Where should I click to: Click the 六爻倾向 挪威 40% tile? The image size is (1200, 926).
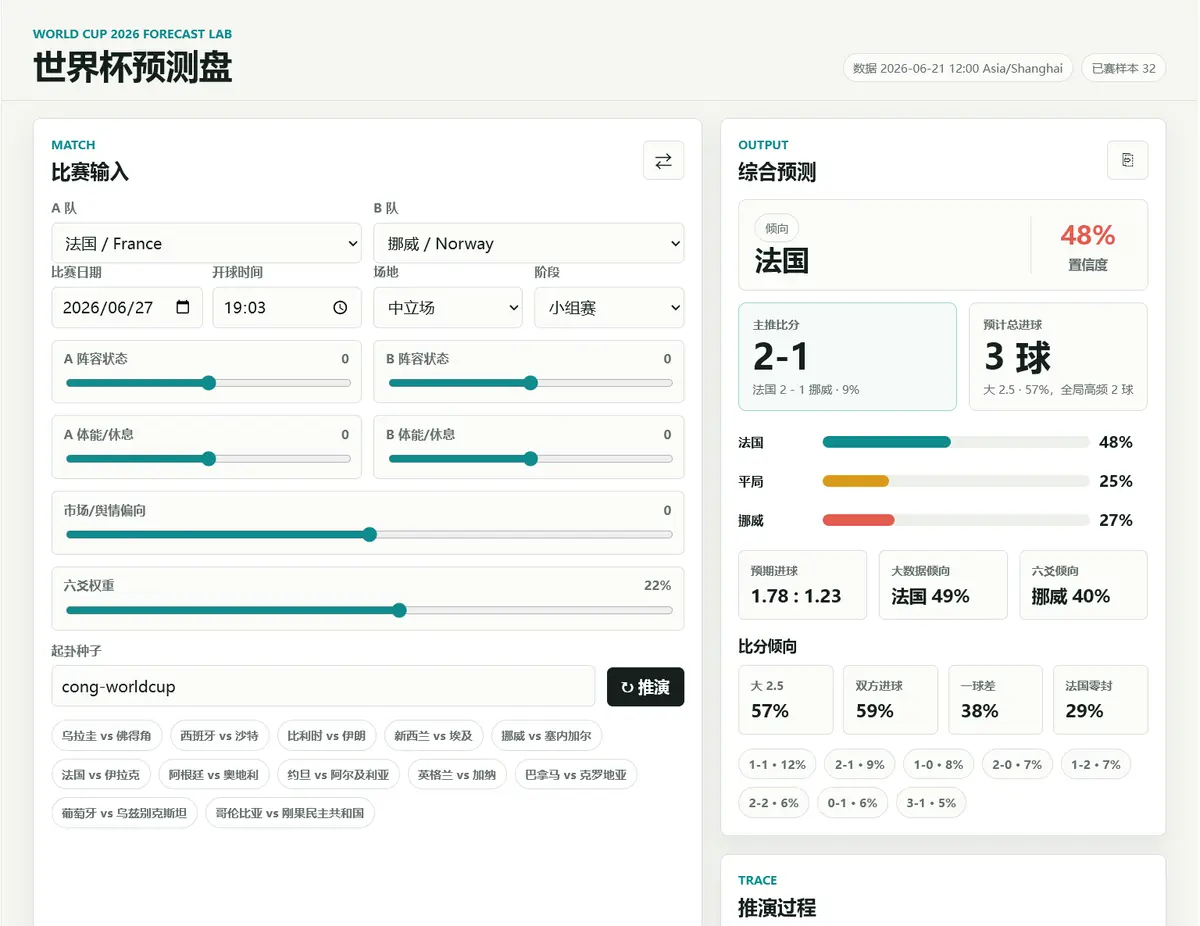tap(1084, 585)
